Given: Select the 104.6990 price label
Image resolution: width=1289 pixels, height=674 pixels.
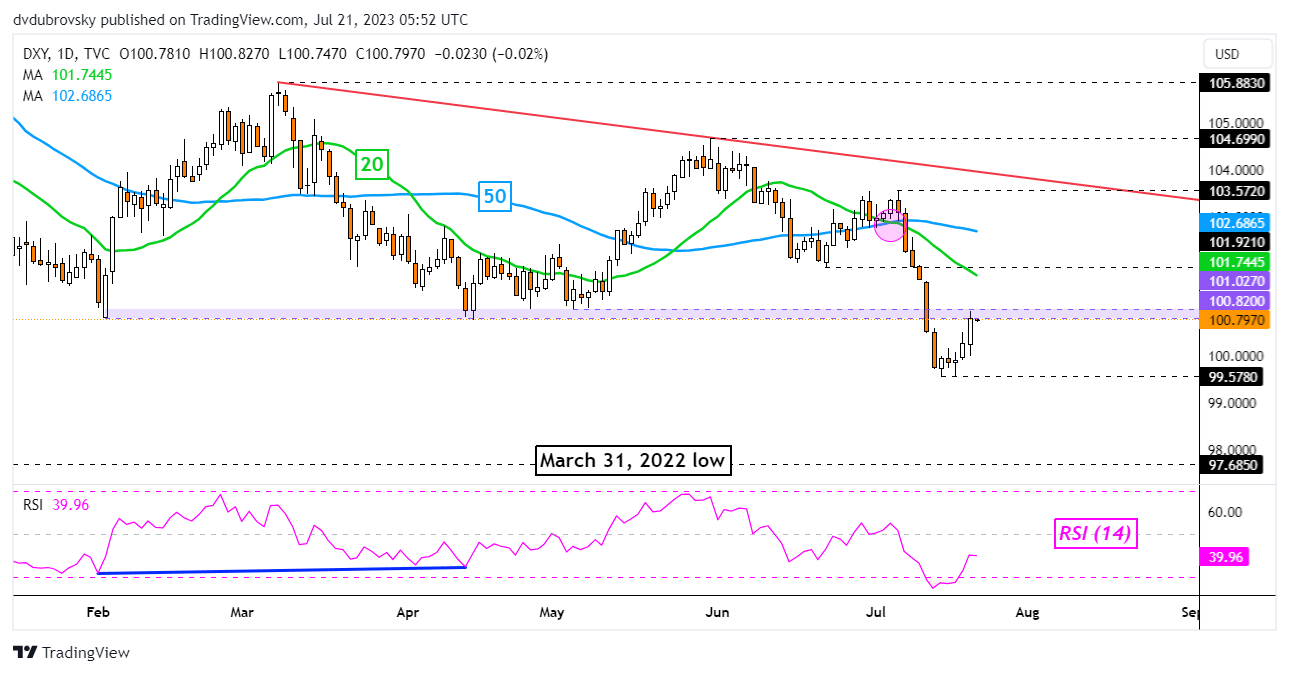Looking at the screenshot, I should point(1235,138).
